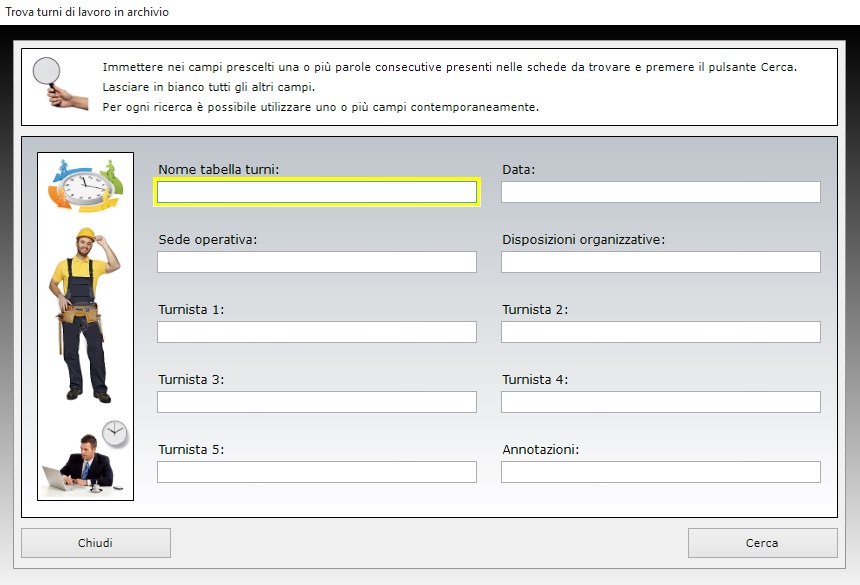Screen dimensions: 860x585
Task: Click the magnifying glass icon
Action: point(59,83)
